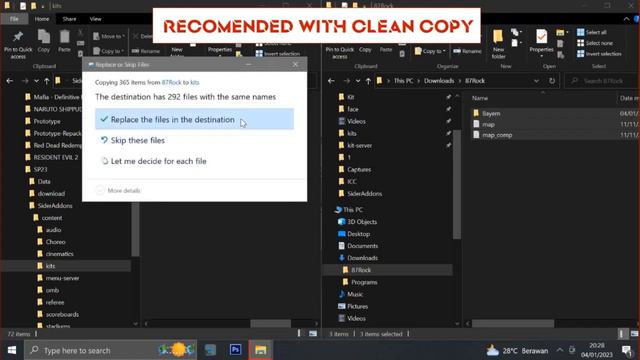Open scoreboards folder in left tree
The width and height of the screenshot is (640, 360).
(62, 314)
